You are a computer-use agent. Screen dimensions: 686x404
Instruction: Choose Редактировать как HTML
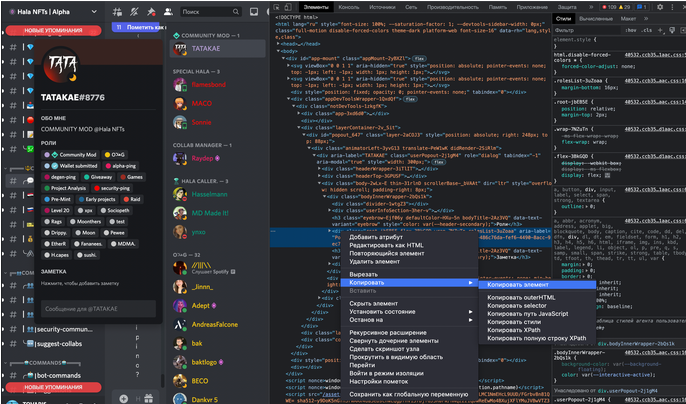click(x=386, y=245)
